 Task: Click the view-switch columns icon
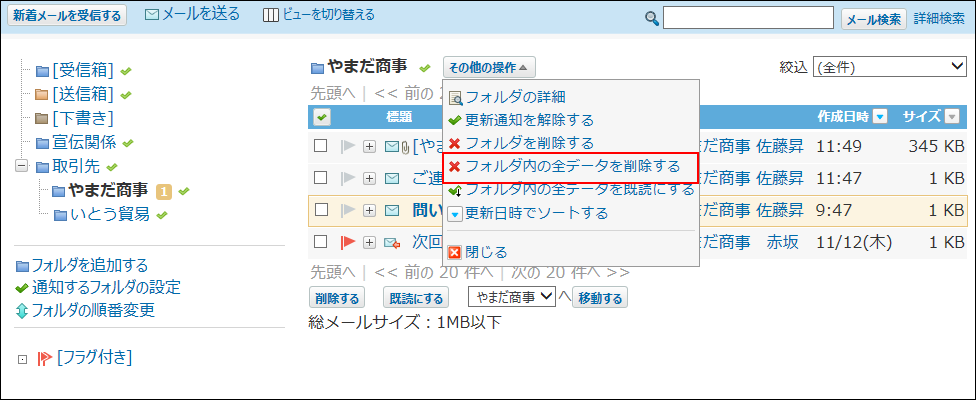271,16
